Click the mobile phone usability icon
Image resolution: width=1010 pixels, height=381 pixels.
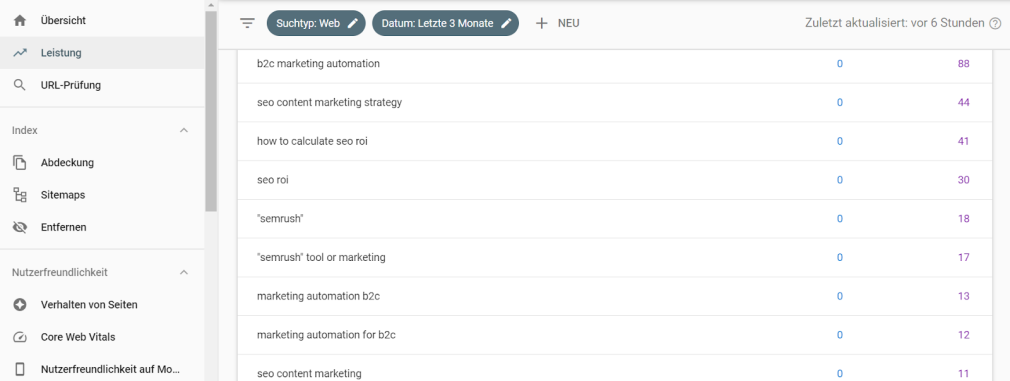20,369
